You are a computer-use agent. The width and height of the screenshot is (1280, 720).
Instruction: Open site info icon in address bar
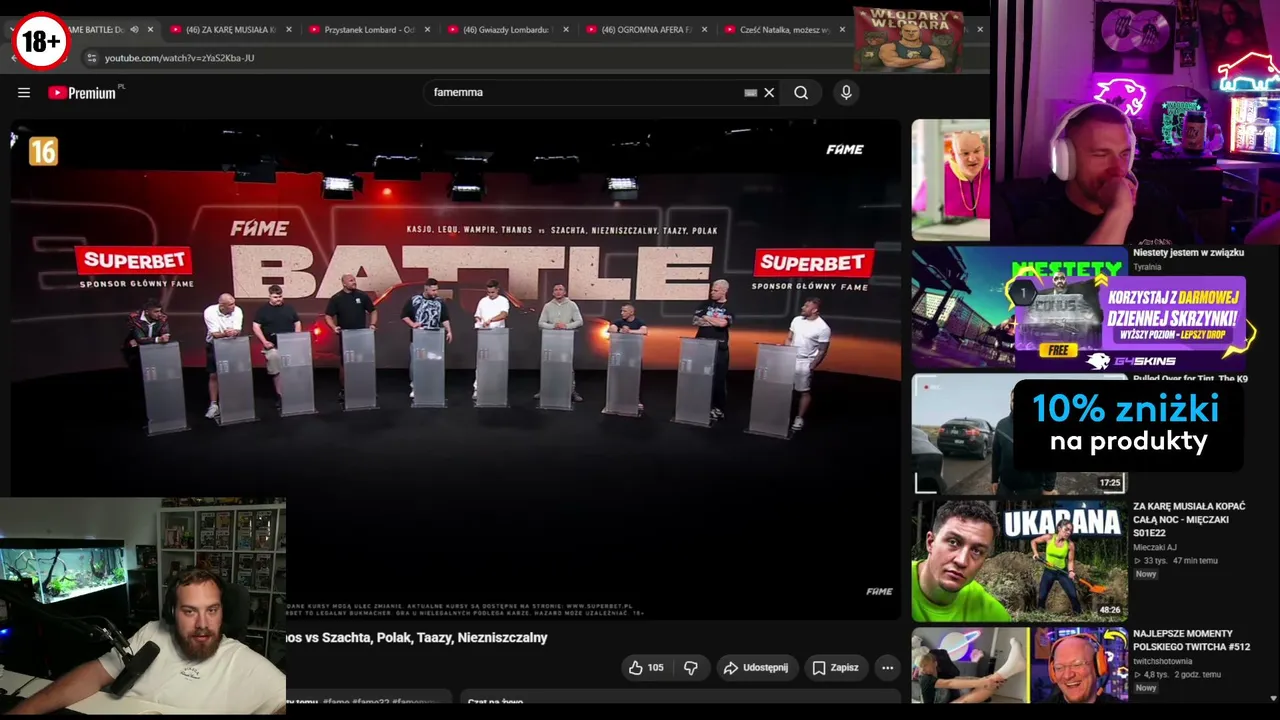click(x=91, y=58)
